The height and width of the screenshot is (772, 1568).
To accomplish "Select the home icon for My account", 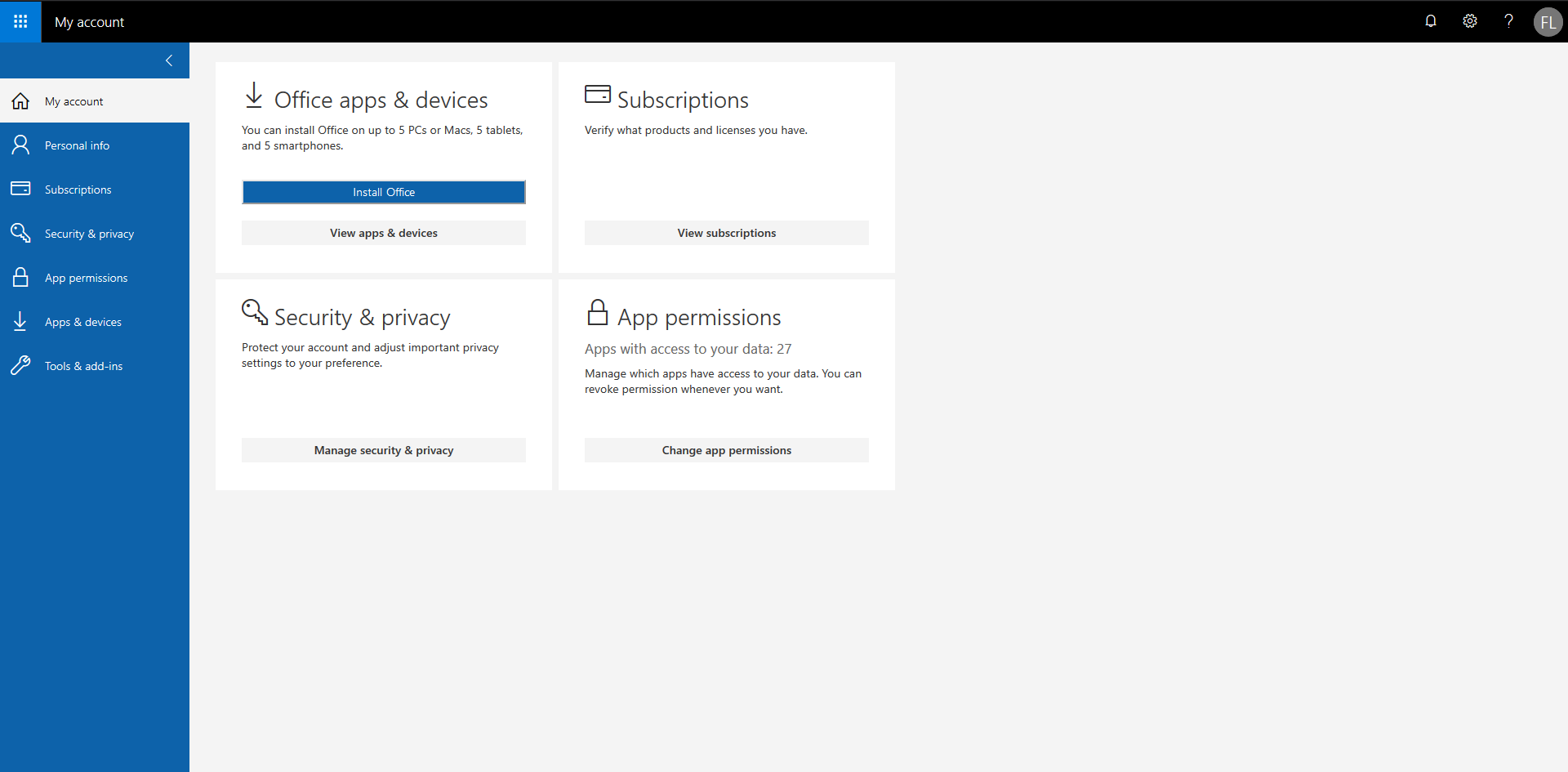I will pos(20,100).
